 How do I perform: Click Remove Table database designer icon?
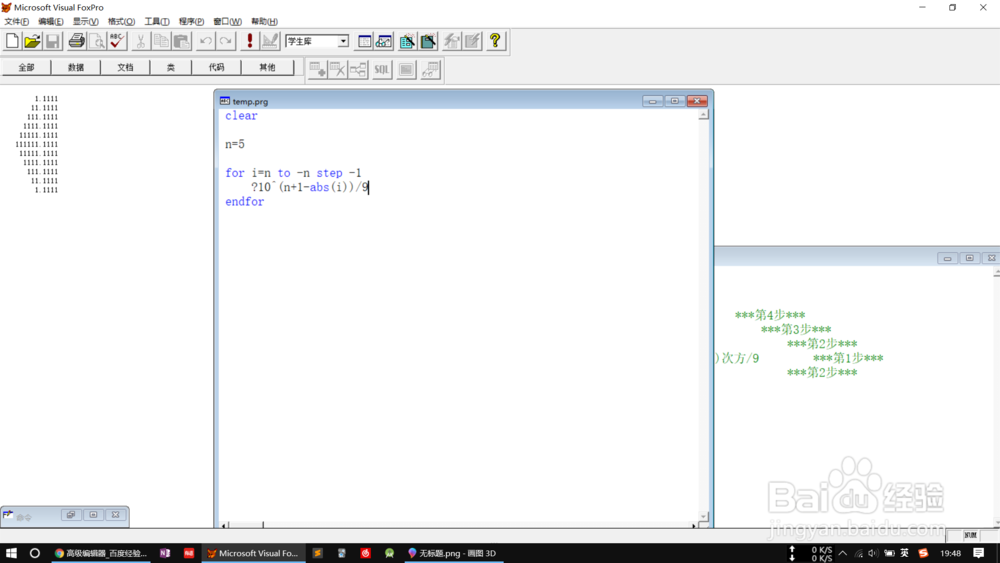337,69
